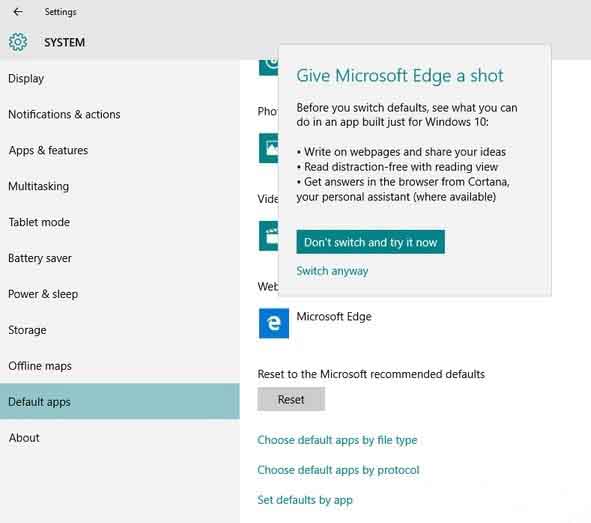
Task: Click the Give Microsoft Edge a shot heading
Action: tap(400, 76)
